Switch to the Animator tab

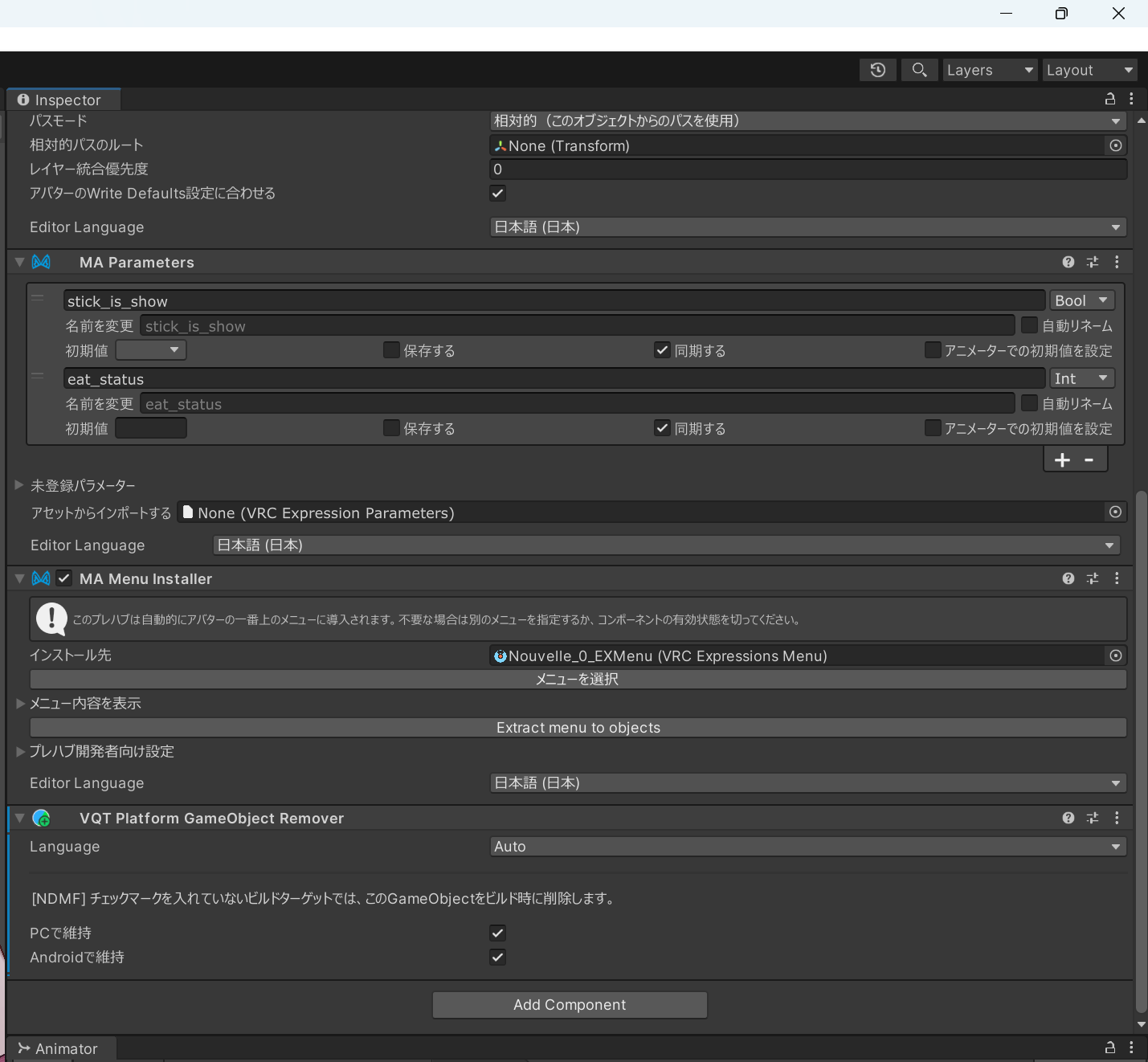pos(61,1048)
